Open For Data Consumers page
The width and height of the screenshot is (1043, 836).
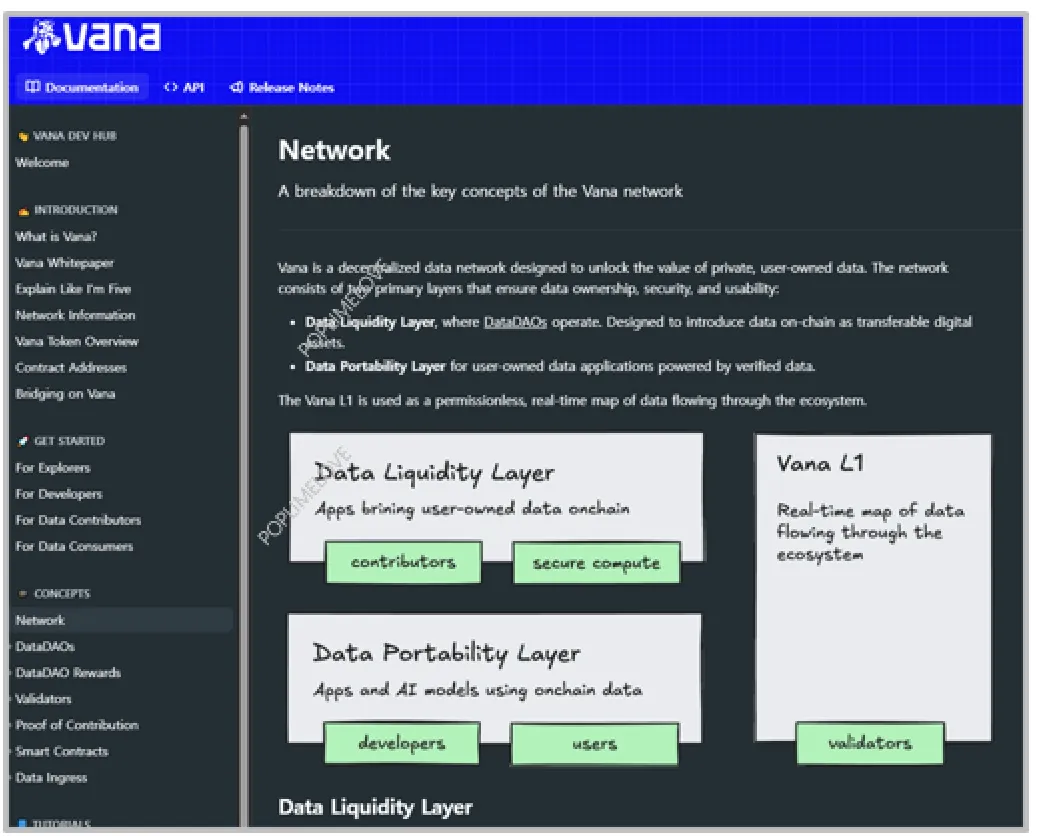[74, 546]
